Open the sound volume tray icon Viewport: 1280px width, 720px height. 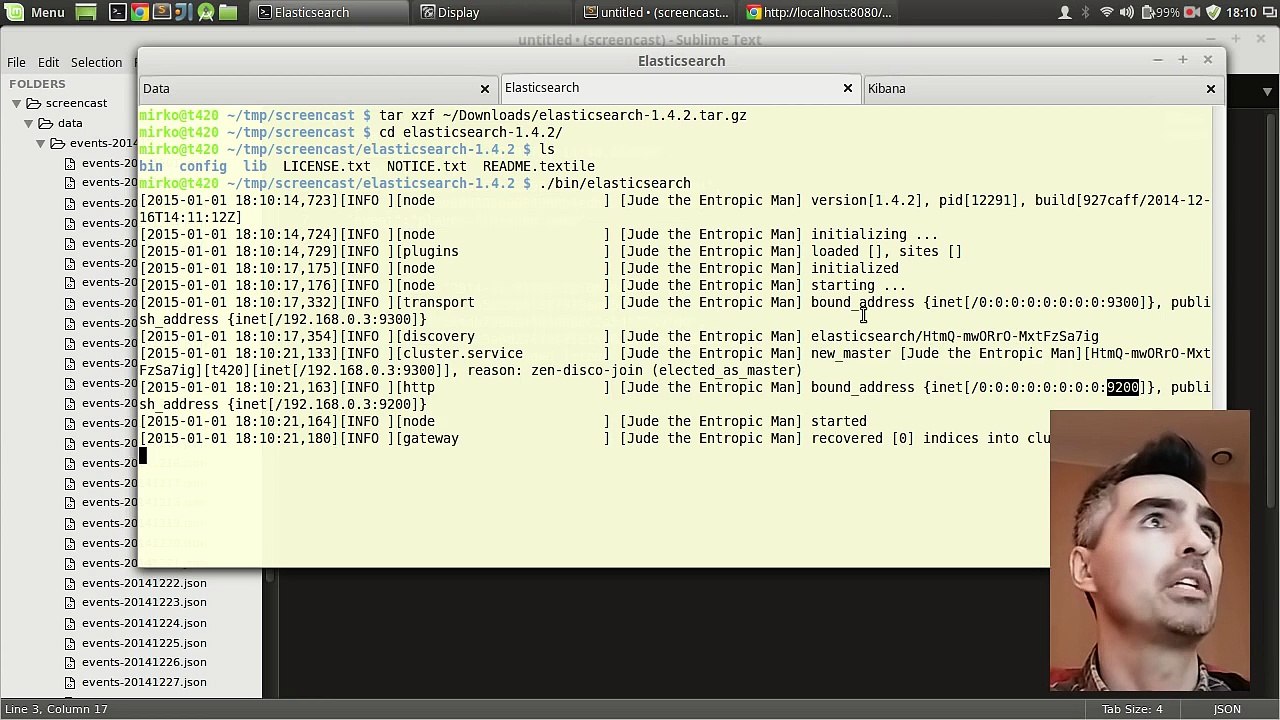click(x=1127, y=12)
